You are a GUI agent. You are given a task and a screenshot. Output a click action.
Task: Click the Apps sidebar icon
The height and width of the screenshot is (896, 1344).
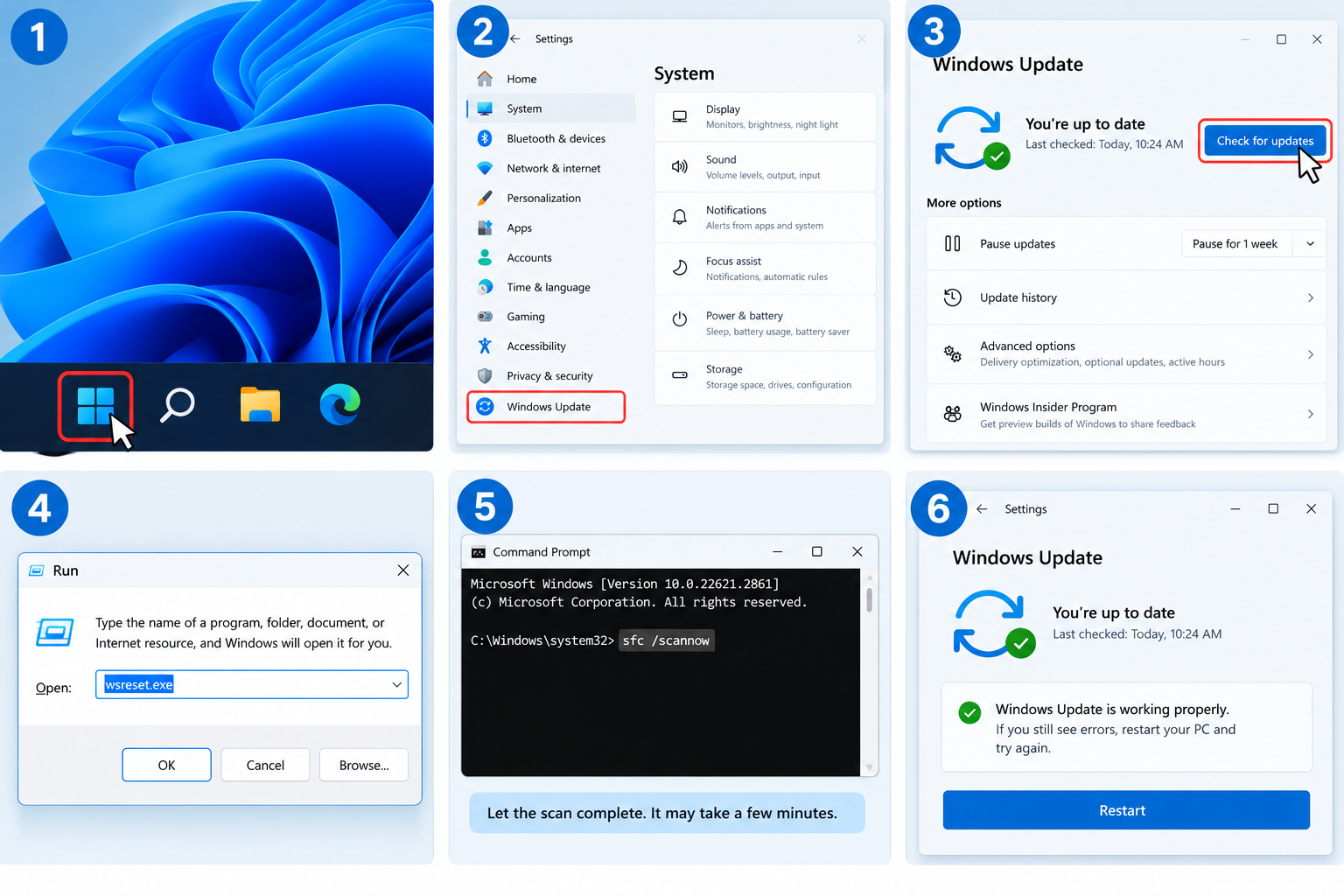point(485,227)
